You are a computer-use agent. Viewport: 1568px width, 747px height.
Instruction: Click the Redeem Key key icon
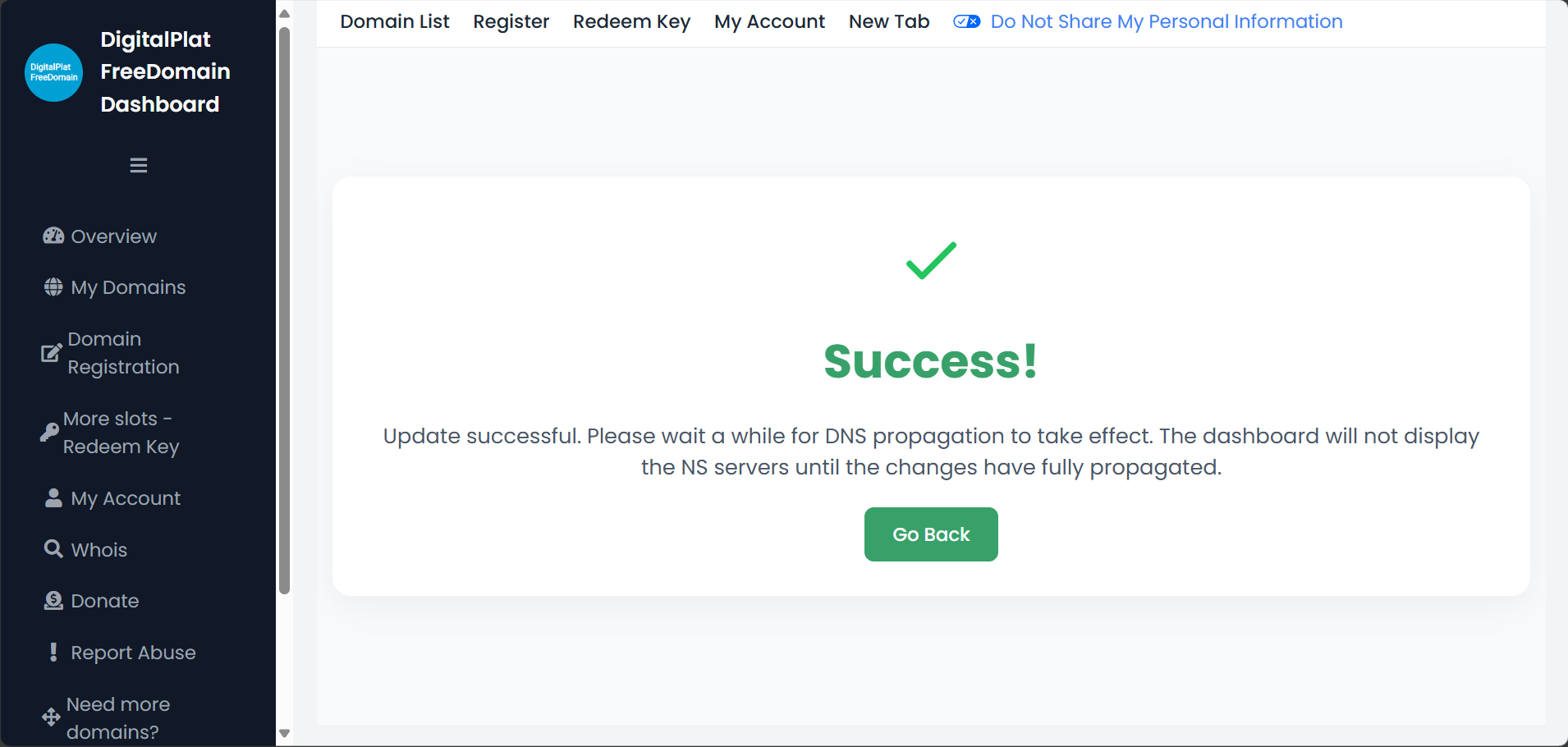pos(49,433)
